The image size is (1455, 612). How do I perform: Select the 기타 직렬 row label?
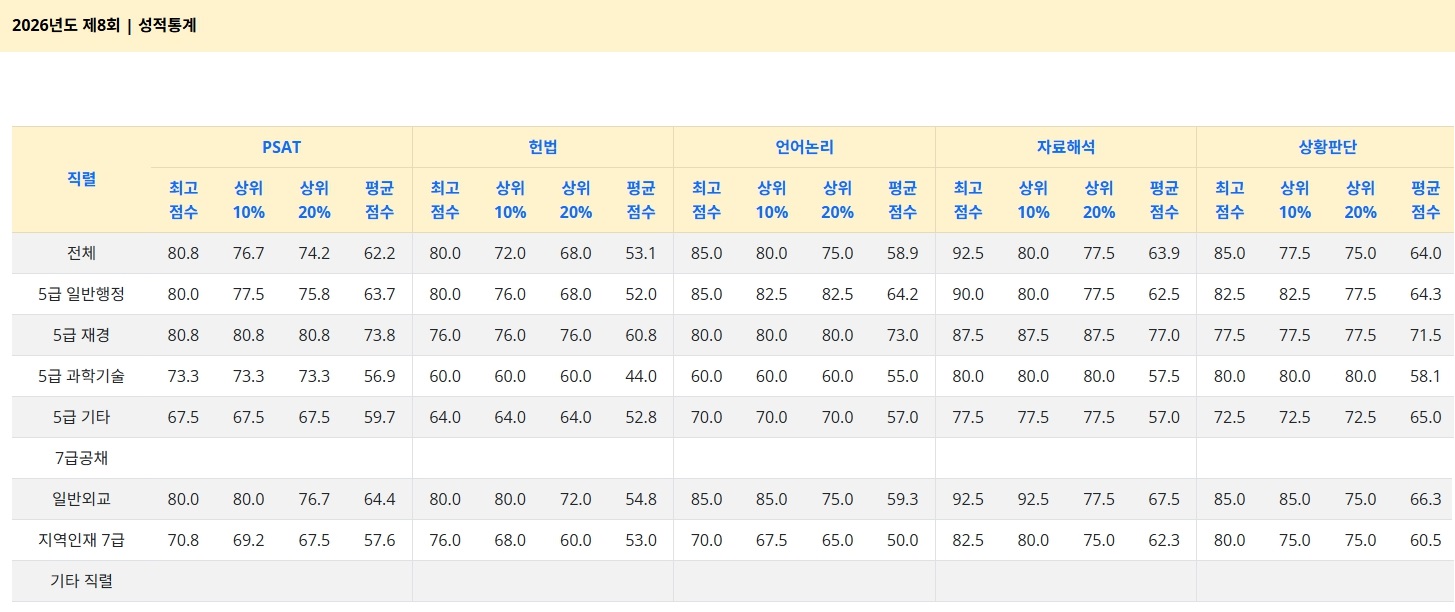(x=81, y=581)
